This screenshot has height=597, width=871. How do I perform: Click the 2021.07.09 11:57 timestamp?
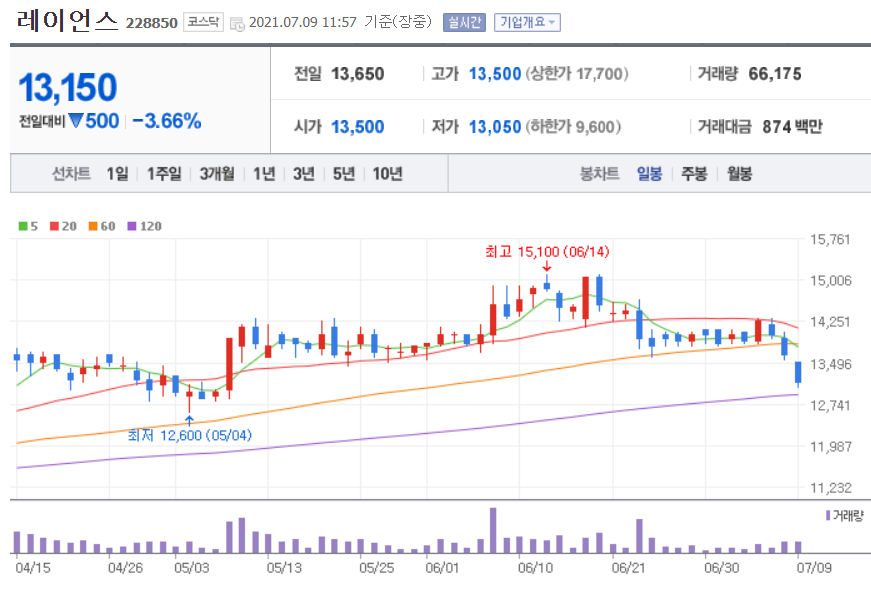(x=303, y=22)
